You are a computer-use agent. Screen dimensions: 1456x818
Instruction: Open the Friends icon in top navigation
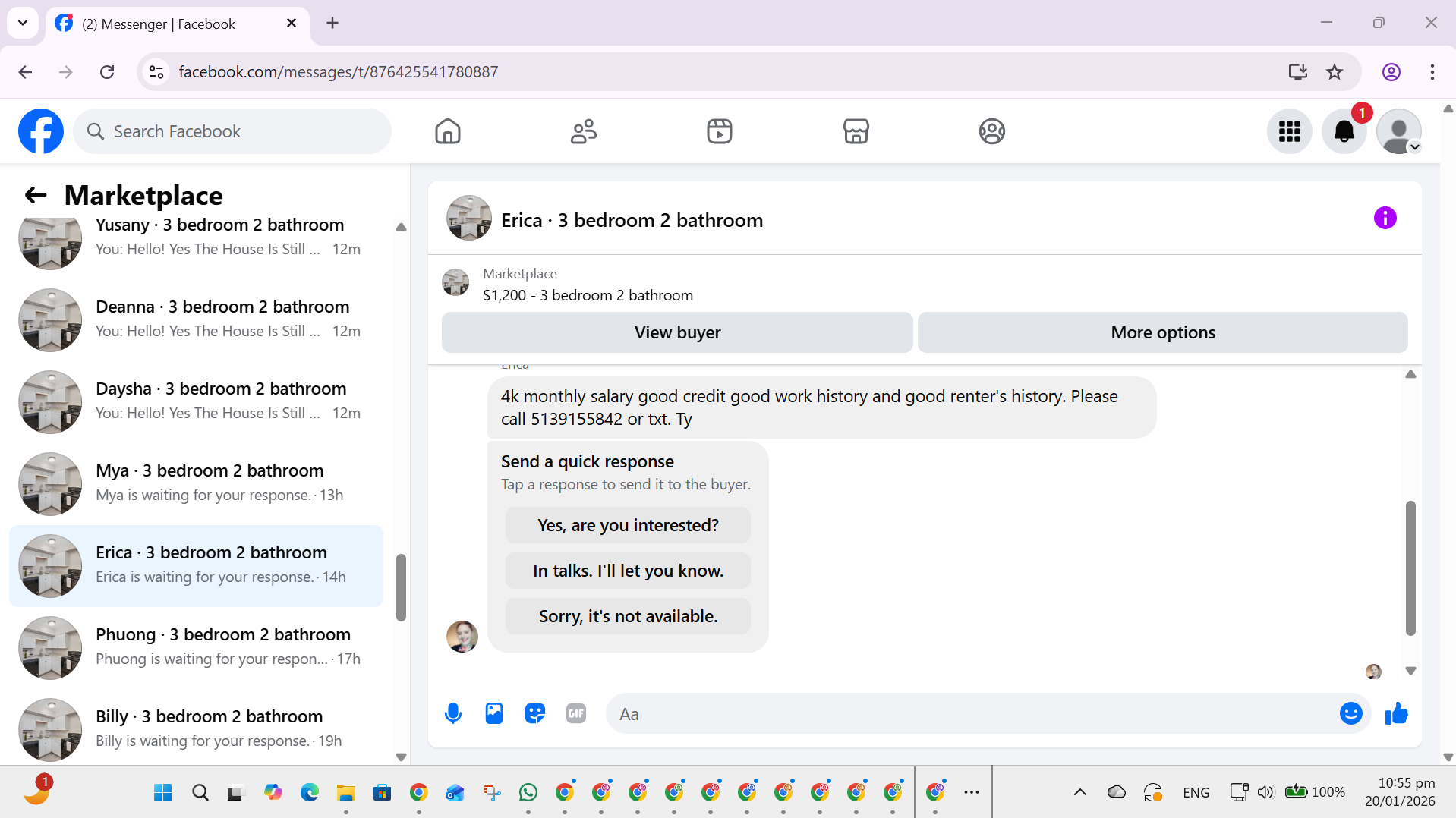click(x=583, y=131)
